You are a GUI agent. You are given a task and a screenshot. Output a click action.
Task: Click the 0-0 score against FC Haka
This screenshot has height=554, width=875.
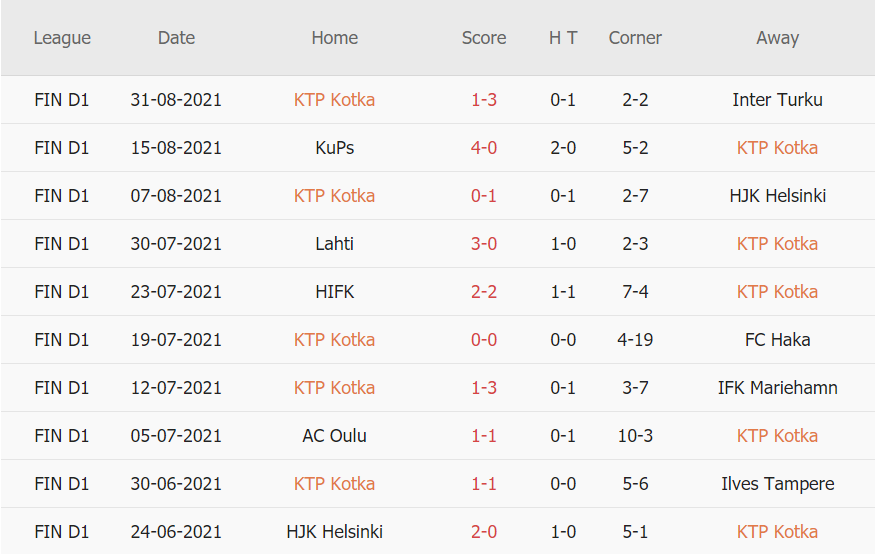coord(484,340)
